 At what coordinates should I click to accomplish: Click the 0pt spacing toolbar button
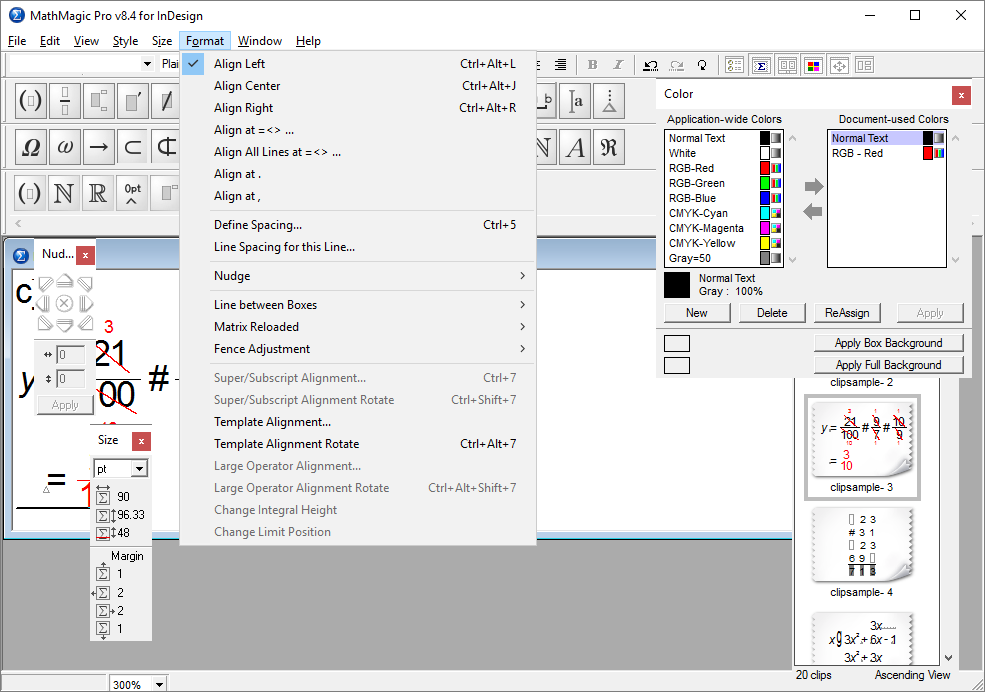click(133, 193)
